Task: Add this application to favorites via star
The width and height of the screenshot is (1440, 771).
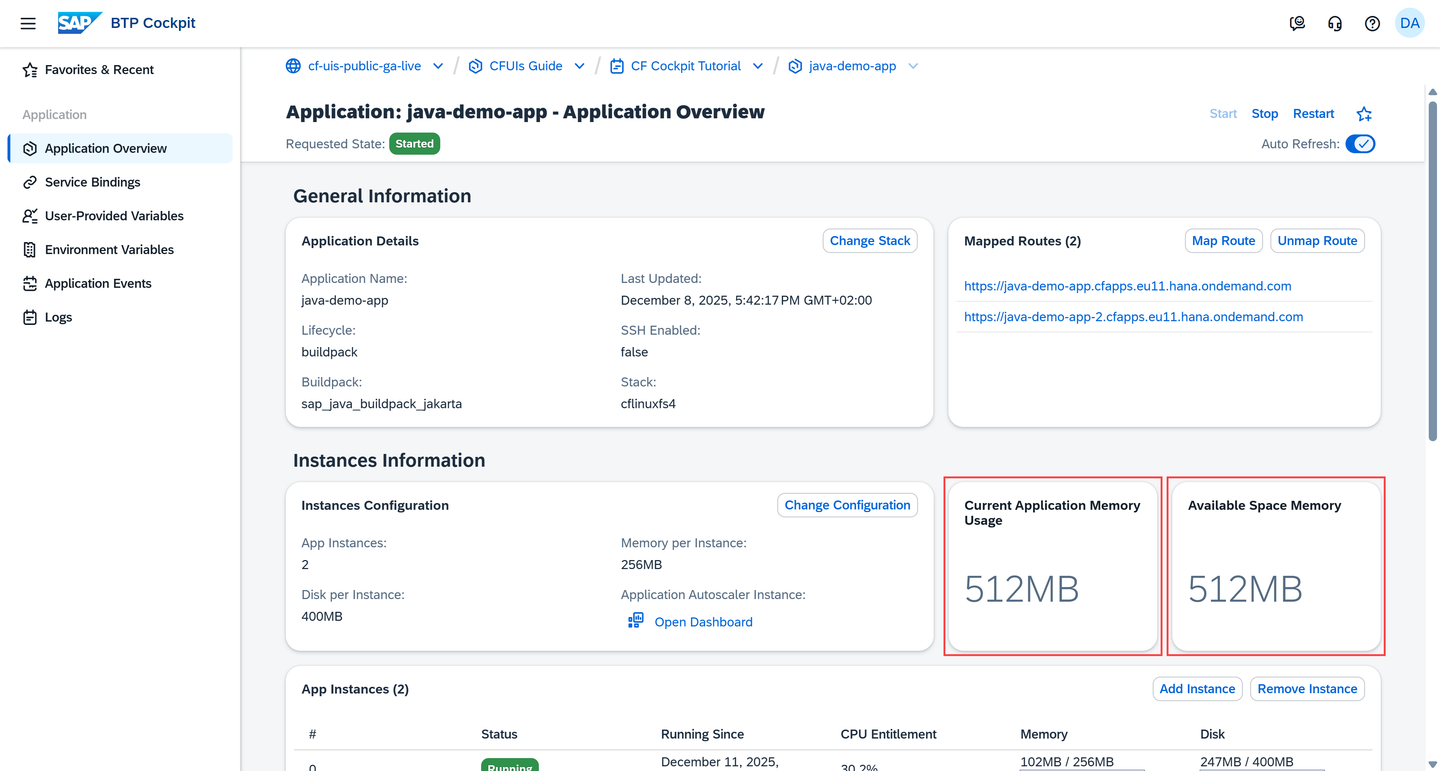Action: coord(1364,114)
